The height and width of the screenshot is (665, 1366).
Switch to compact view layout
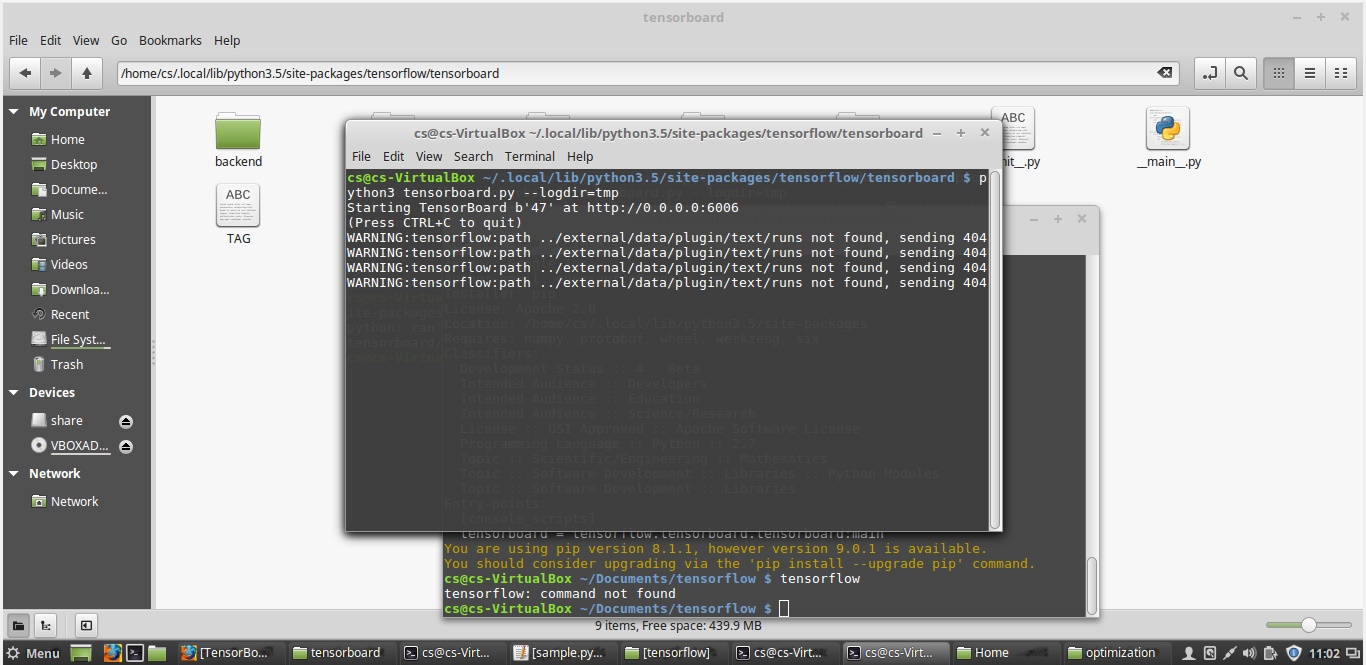pyautogui.click(x=1342, y=72)
